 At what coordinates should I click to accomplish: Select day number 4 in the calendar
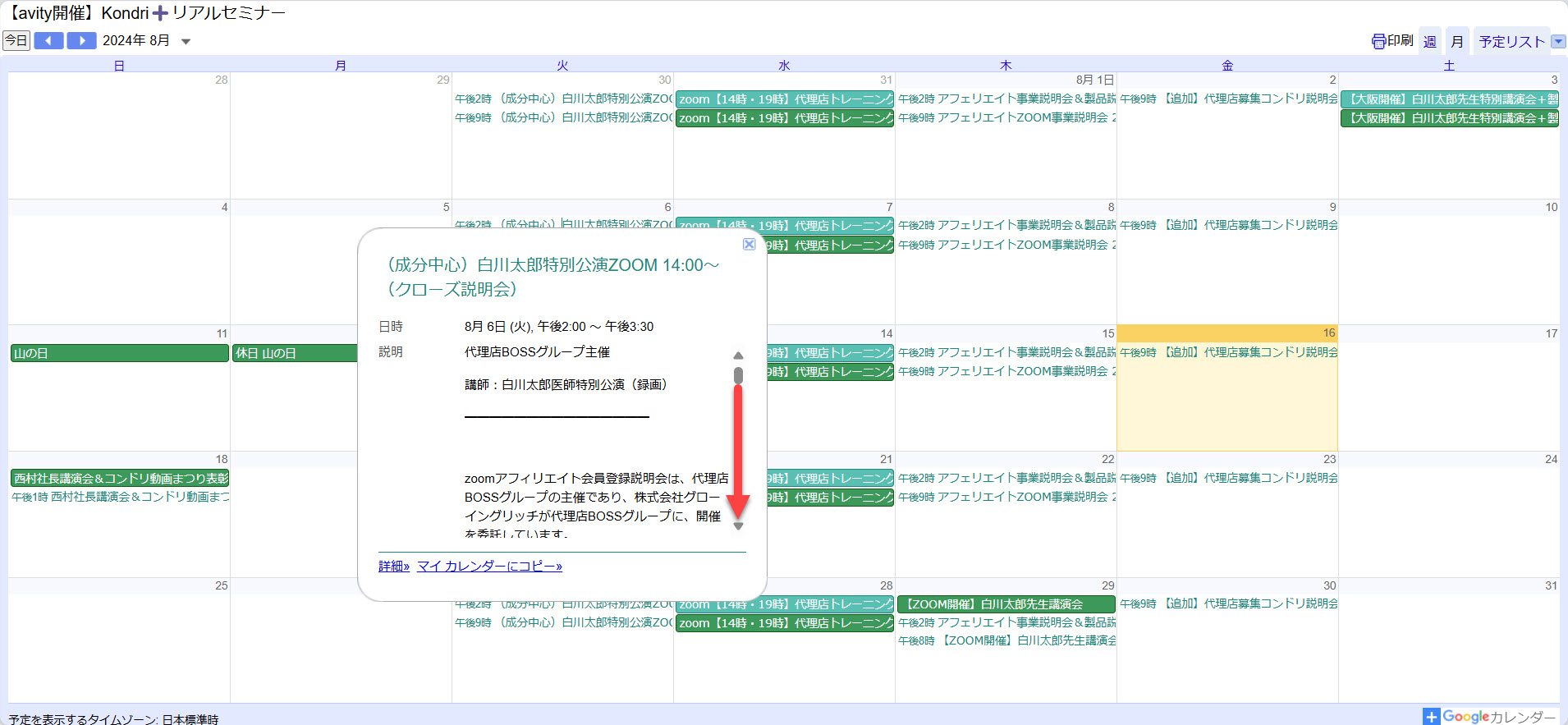pyautogui.click(x=224, y=207)
